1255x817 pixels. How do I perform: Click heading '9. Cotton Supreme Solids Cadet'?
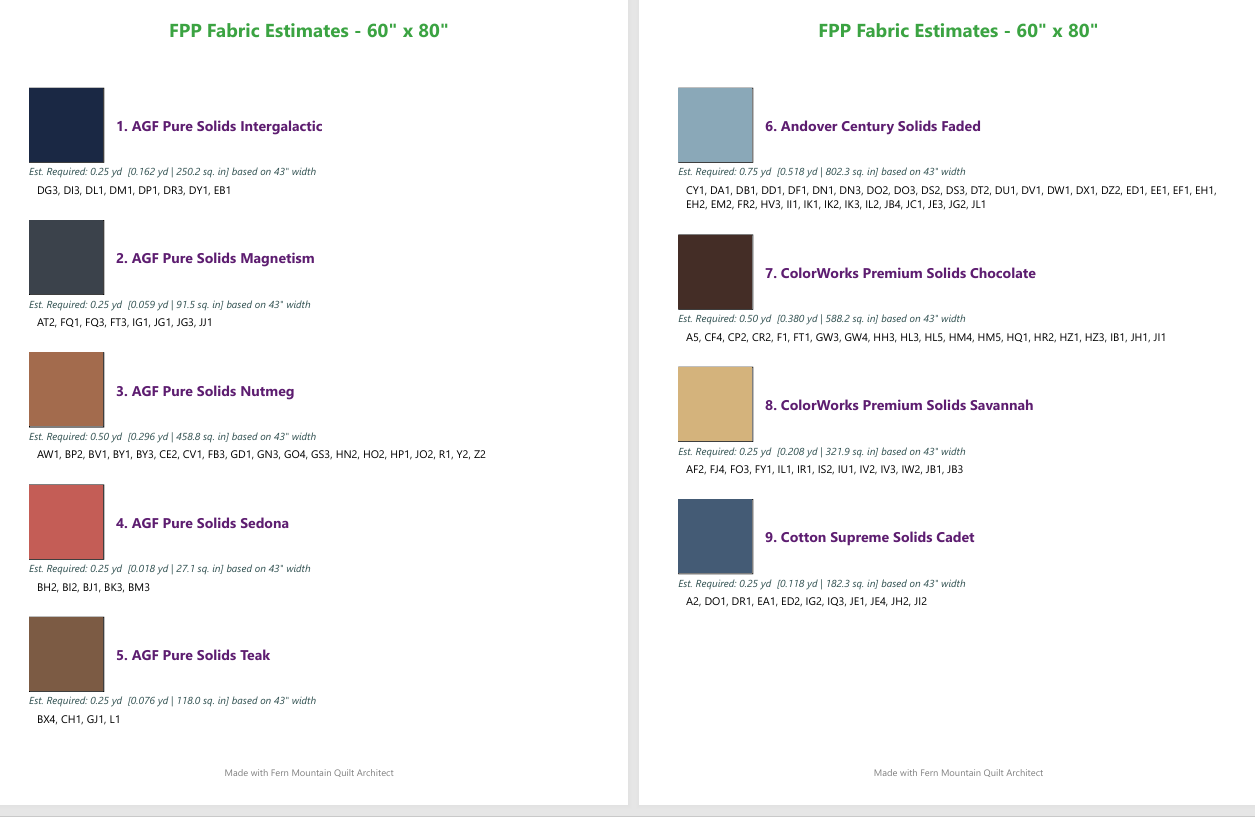[869, 537]
